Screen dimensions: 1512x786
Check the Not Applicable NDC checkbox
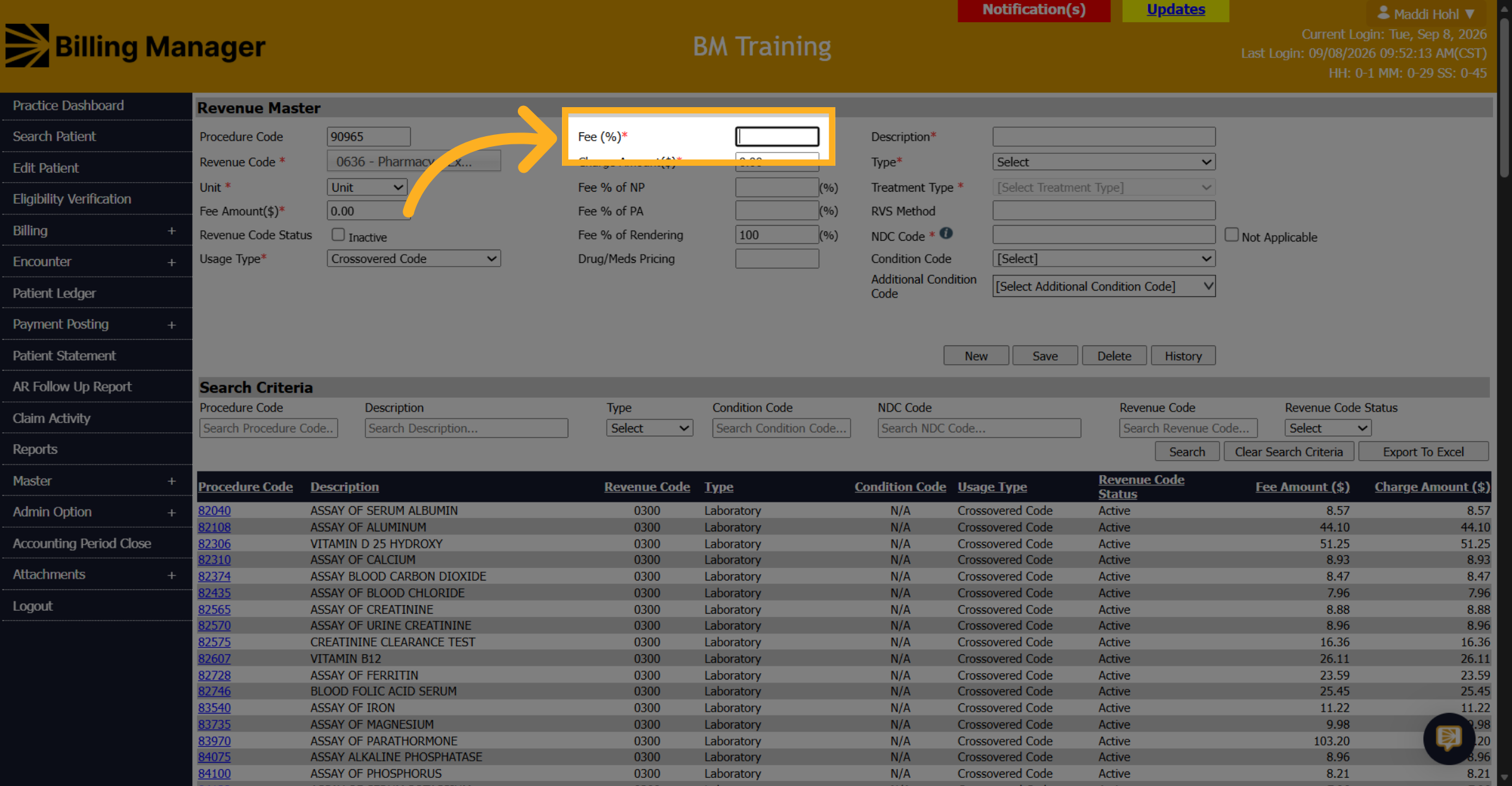click(x=1232, y=234)
